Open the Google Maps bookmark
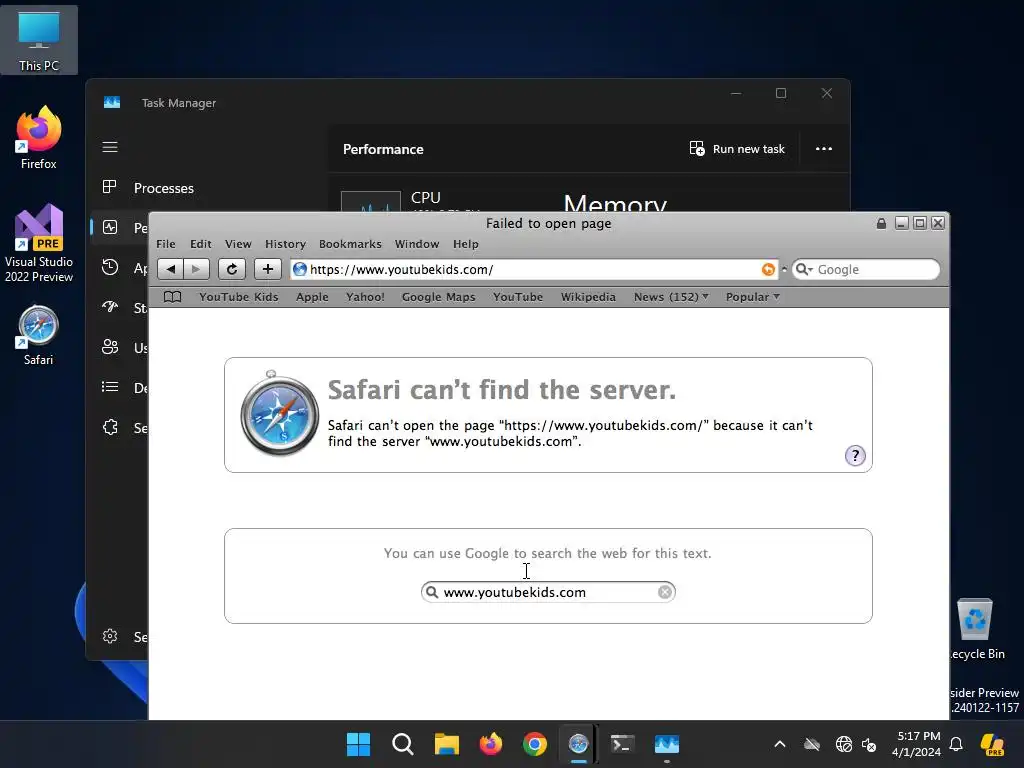The height and width of the screenshot is (768, 1024). tap(438, 296)
